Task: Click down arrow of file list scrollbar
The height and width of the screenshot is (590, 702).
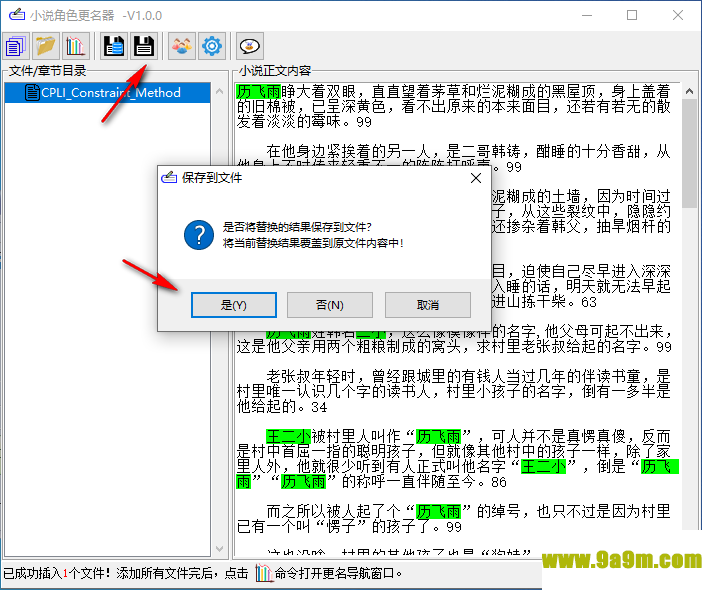Action: 219,548
